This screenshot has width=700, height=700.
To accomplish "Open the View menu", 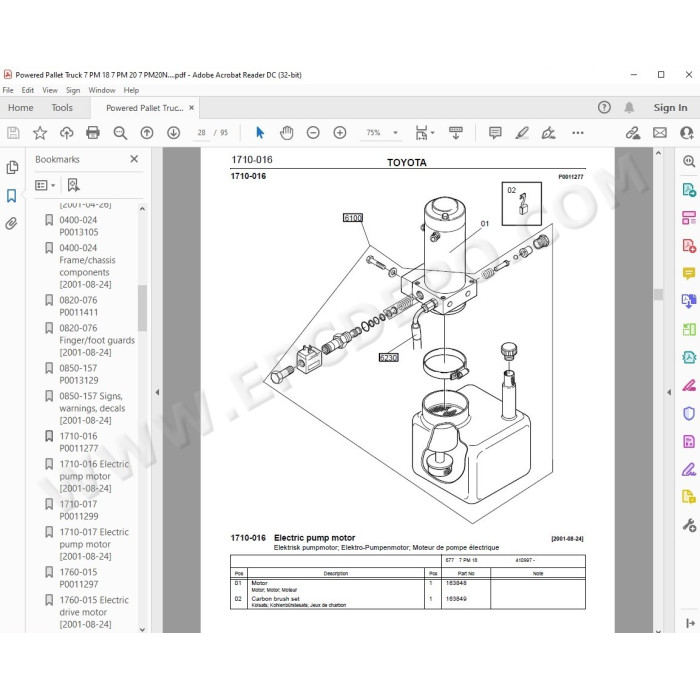I will [x=50, y=90].
